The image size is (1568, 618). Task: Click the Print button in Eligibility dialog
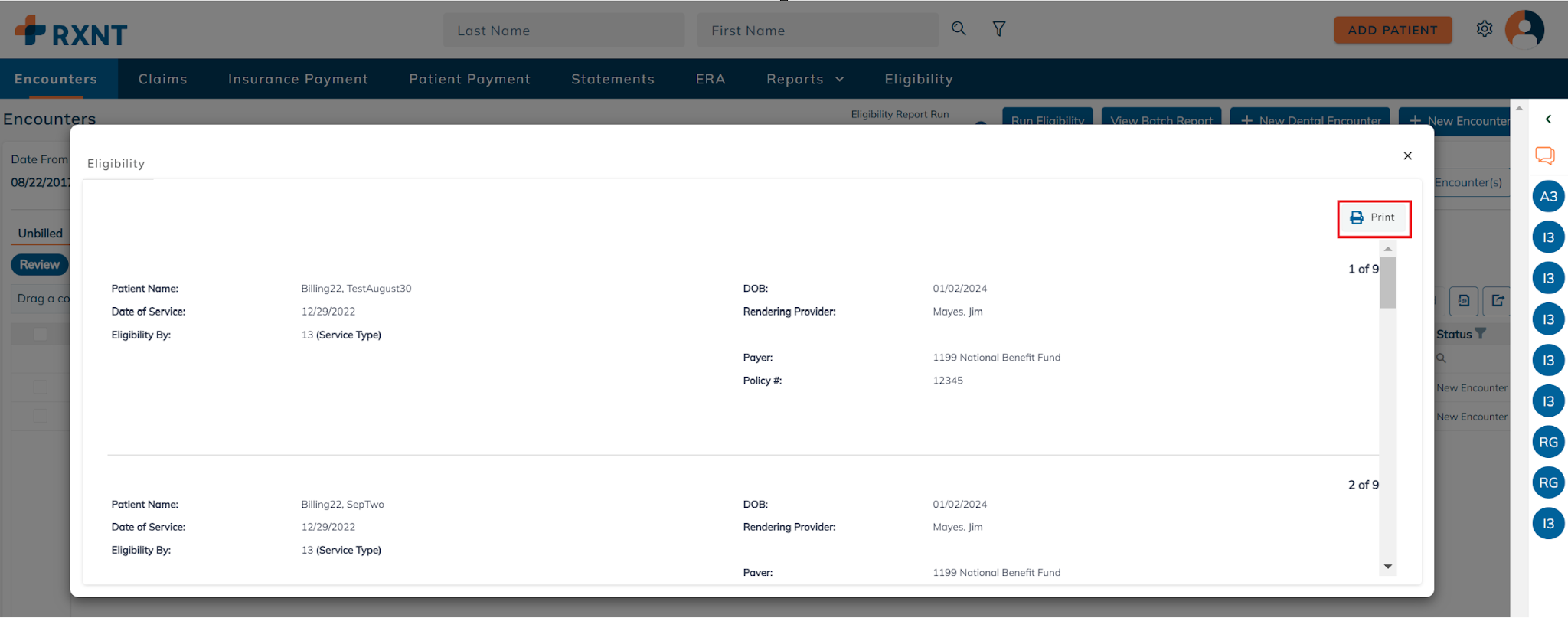[1374, 218]
